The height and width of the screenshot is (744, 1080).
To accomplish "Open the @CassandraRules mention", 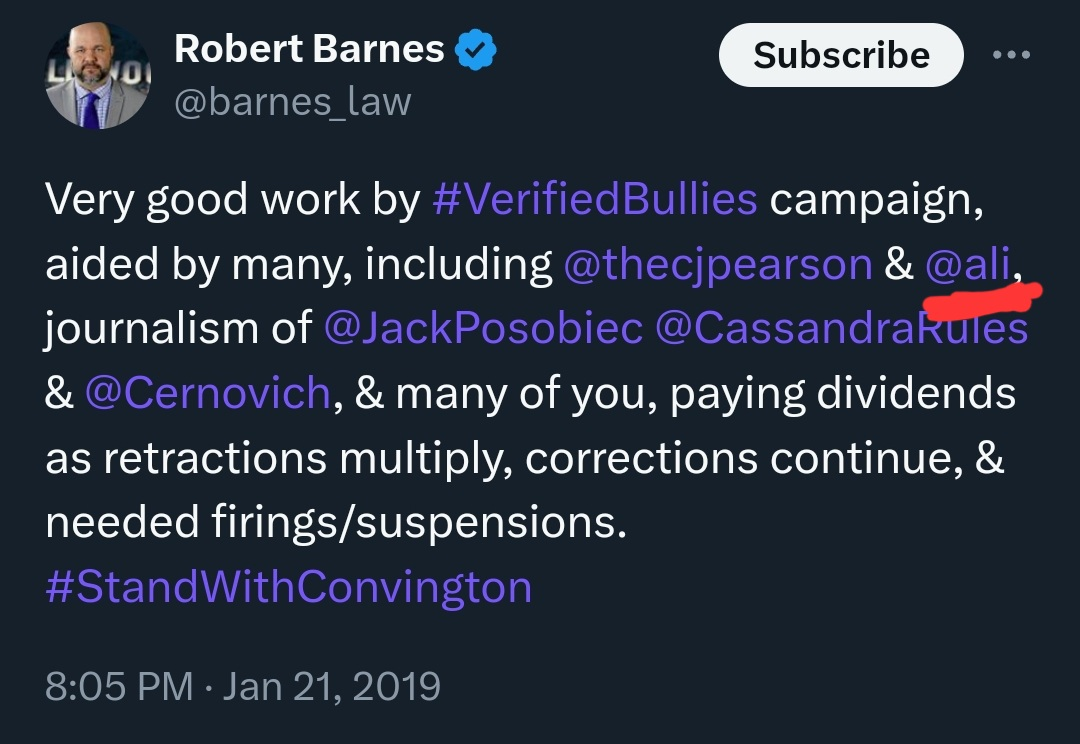I will [842, 328].
